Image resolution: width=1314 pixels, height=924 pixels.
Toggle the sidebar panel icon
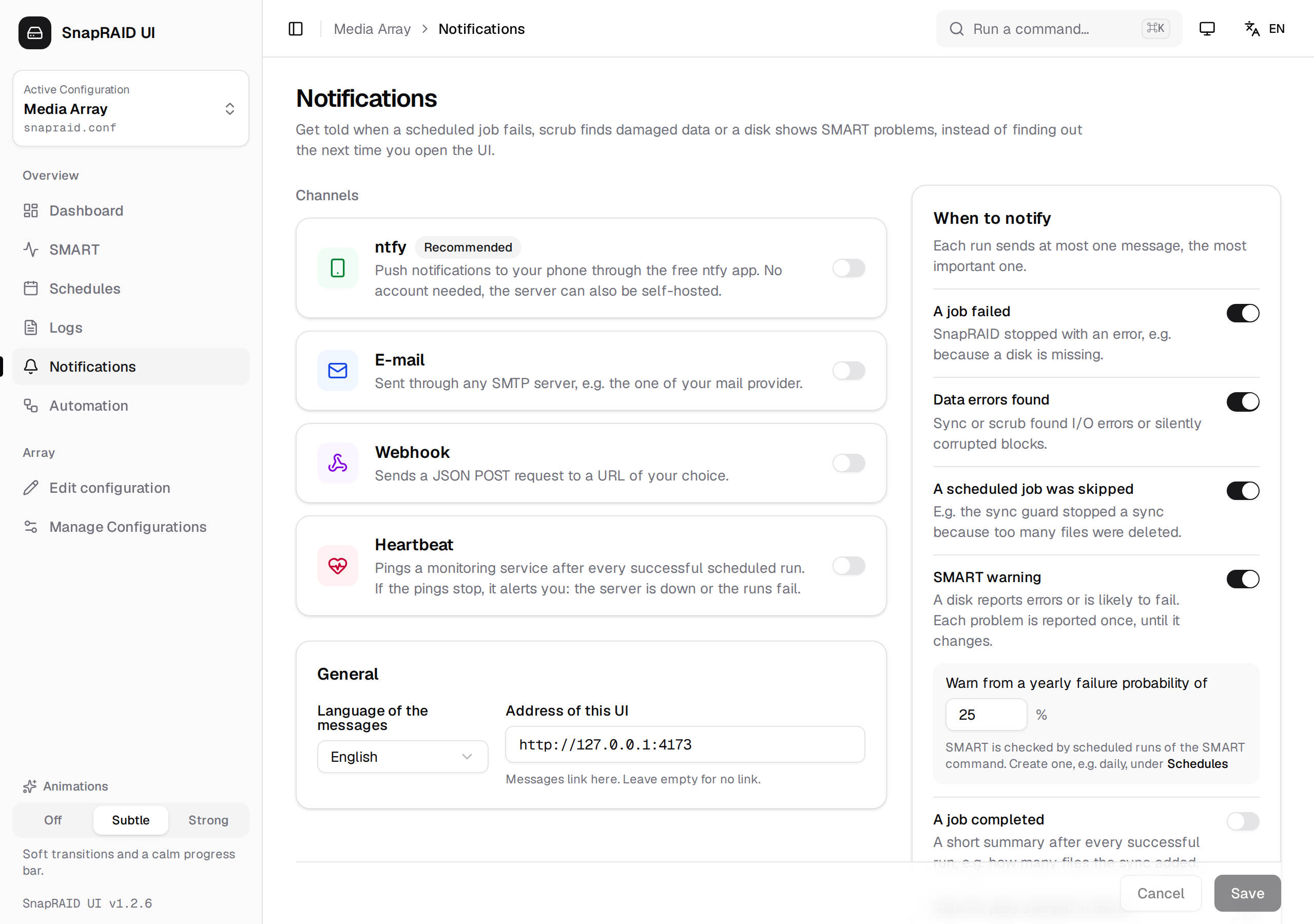pyautogui.click(x=295, y=29)
